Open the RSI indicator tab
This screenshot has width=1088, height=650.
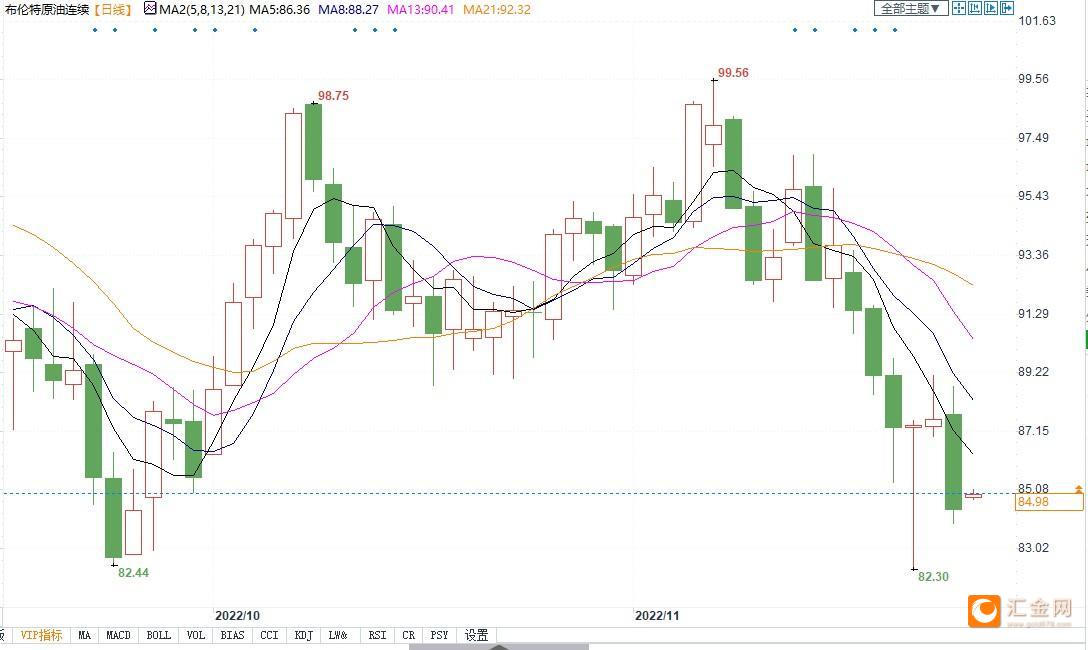point(377,635)
